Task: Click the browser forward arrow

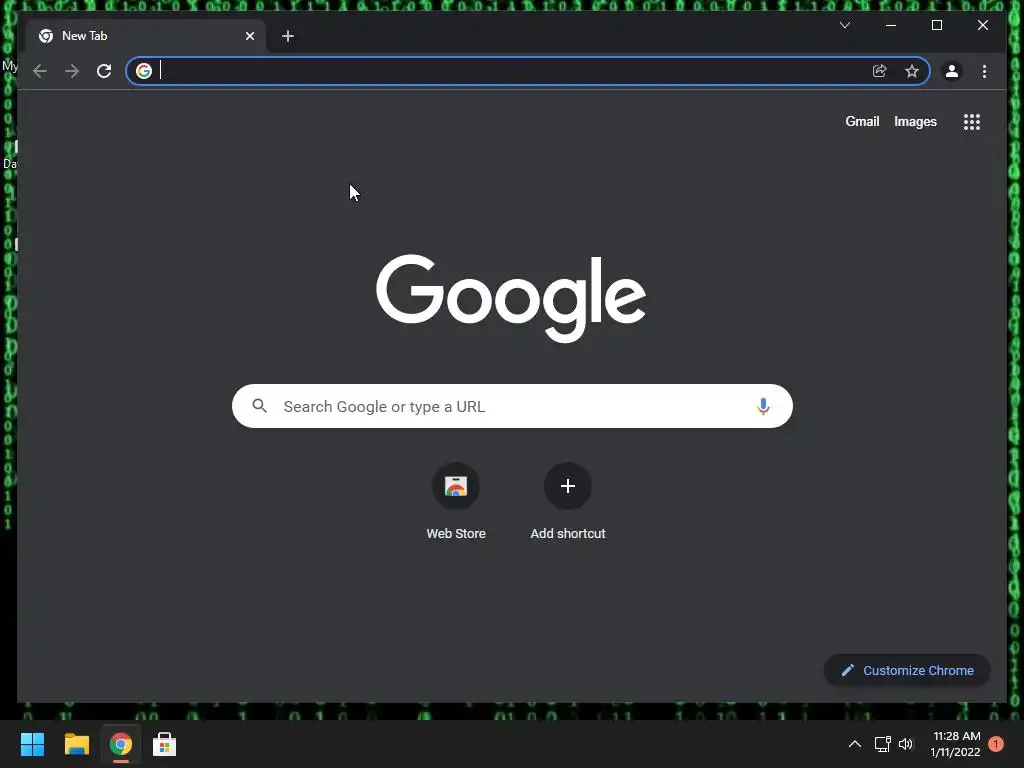Action: [72, 71]
